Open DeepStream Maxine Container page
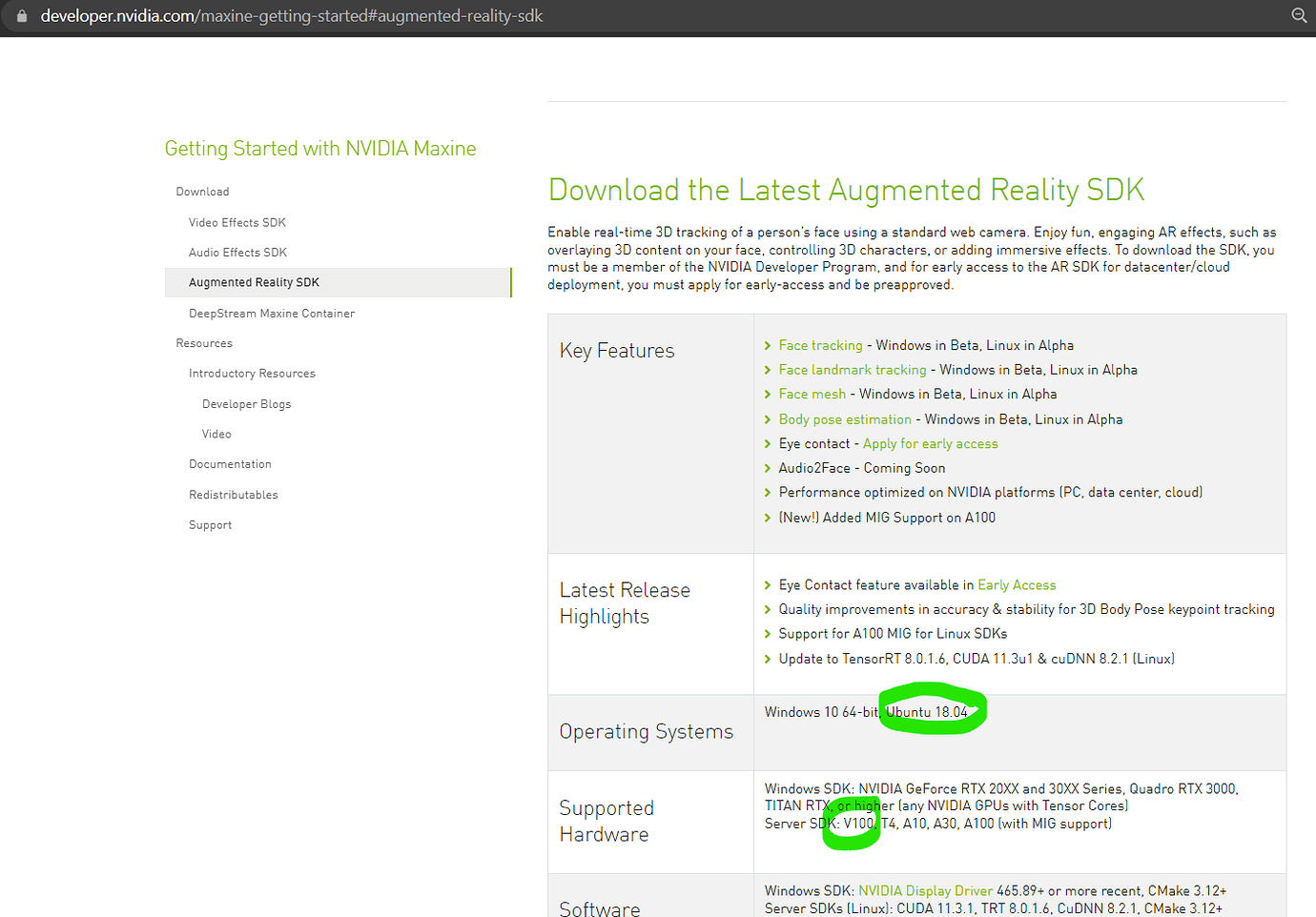This screenshot has width=1316, height=917. coord(272,313)
